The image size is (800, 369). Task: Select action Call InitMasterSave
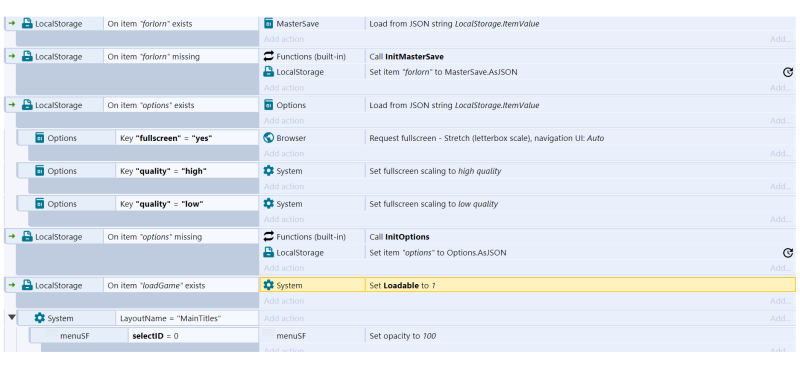point(580,57)
